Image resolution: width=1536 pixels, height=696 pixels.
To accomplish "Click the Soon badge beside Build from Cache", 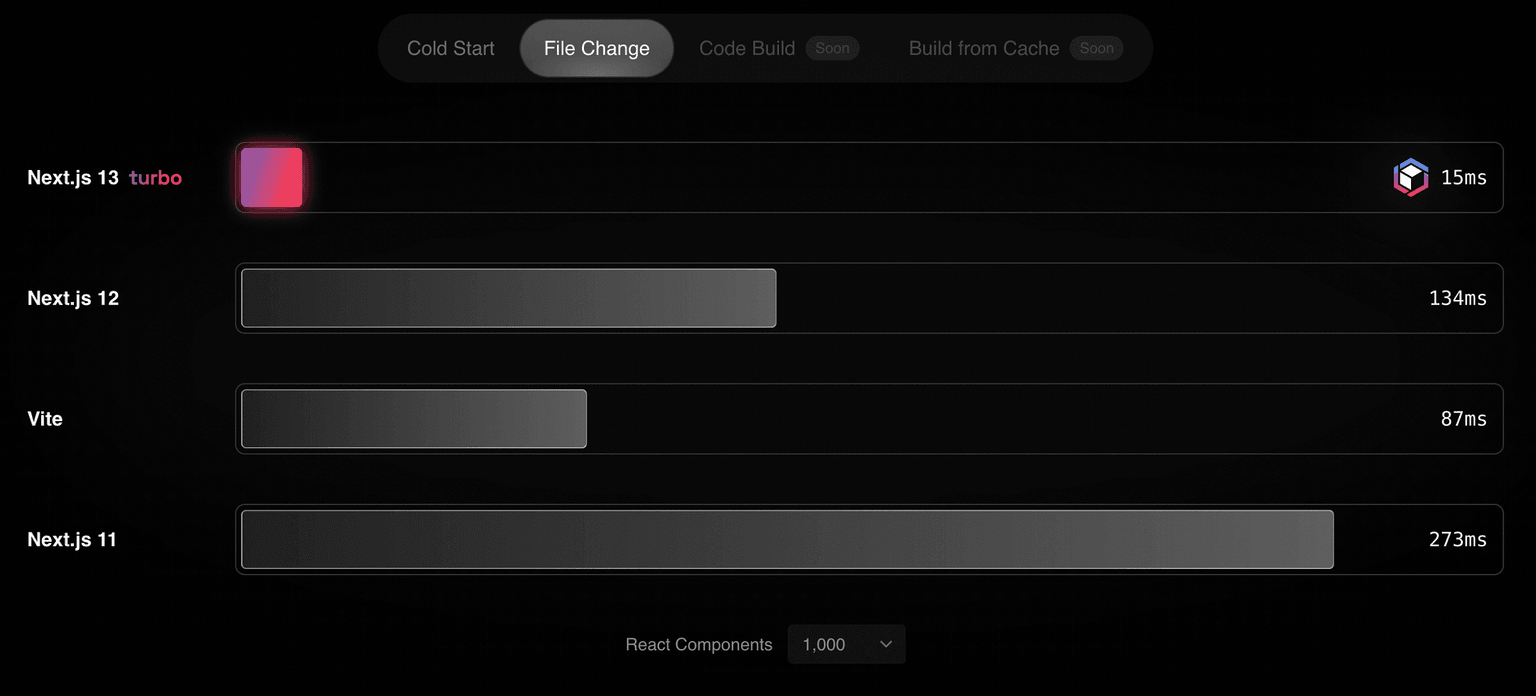I will pos(1096,48).
